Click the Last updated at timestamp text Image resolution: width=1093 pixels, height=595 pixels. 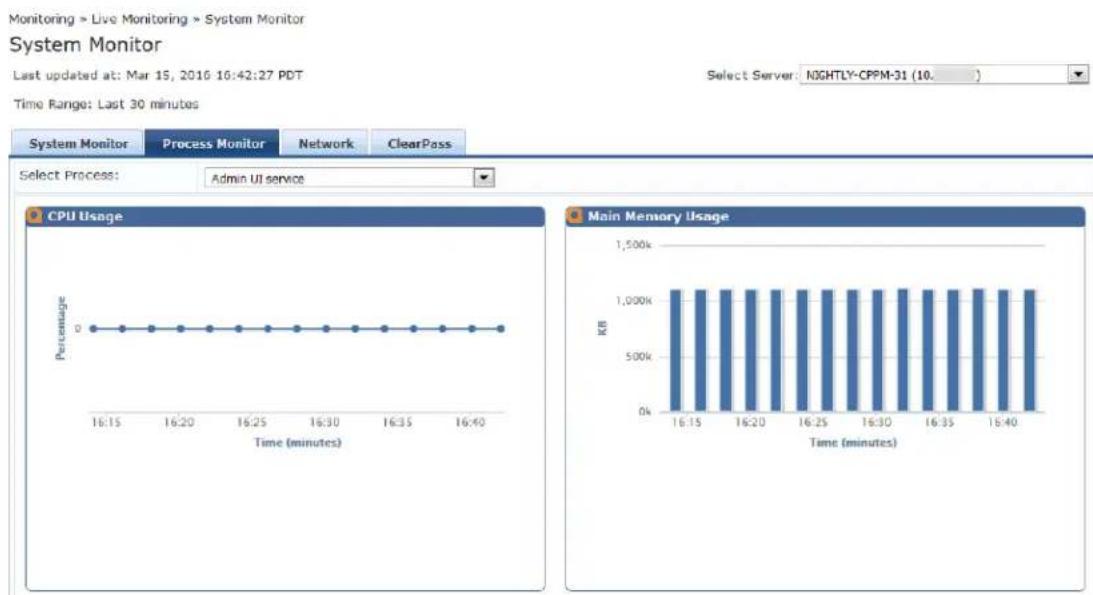[158, 75]
